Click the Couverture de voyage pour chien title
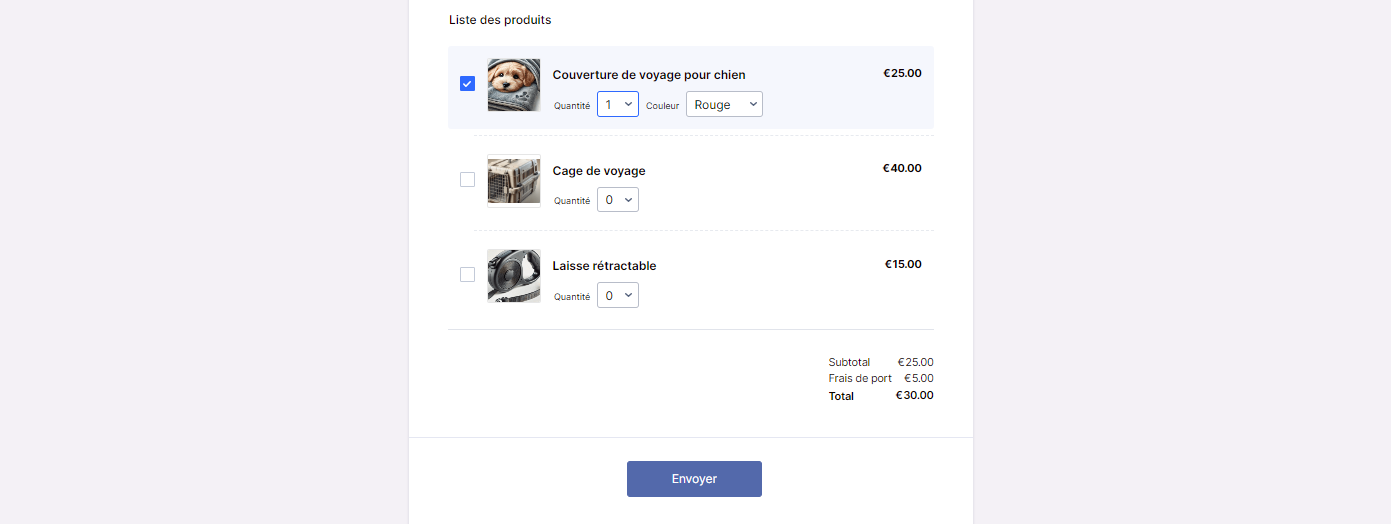The image size is (1391, 524). [x=649, y=75]
